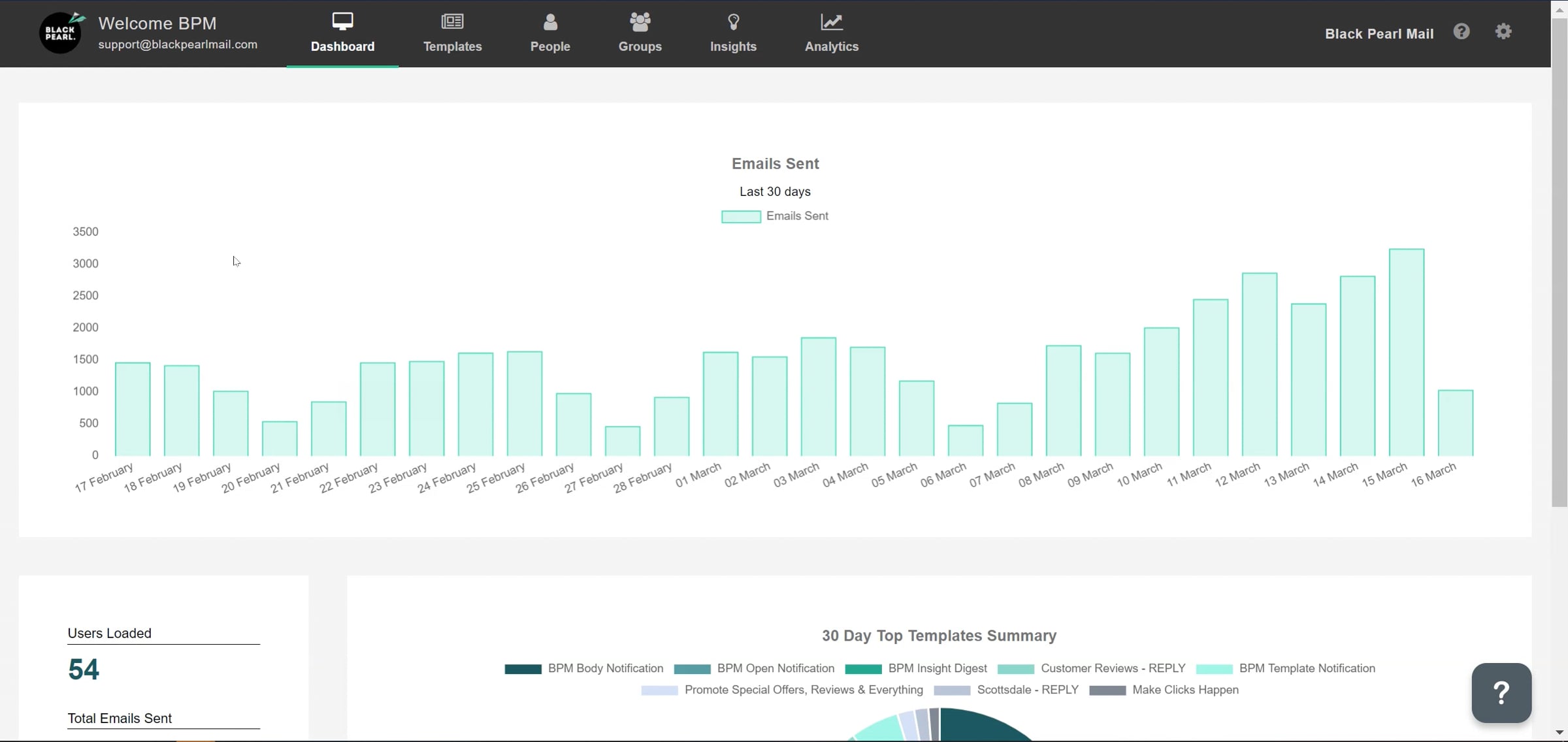1568x742 pixels.
Task: Open the Analytics chart icon
Action: coord(832,22)
